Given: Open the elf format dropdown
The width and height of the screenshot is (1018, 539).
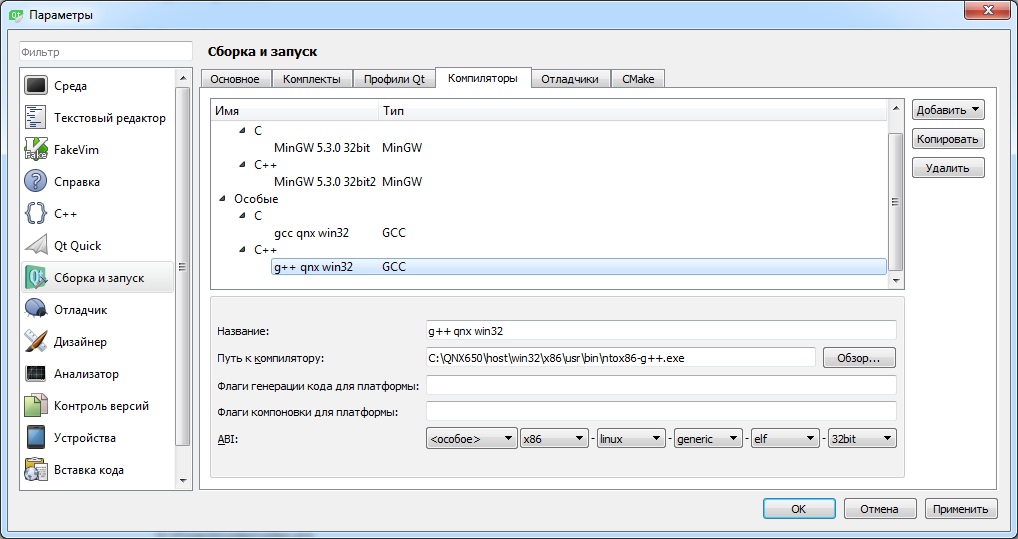Looking at the screenshot, I should (785, 439).
